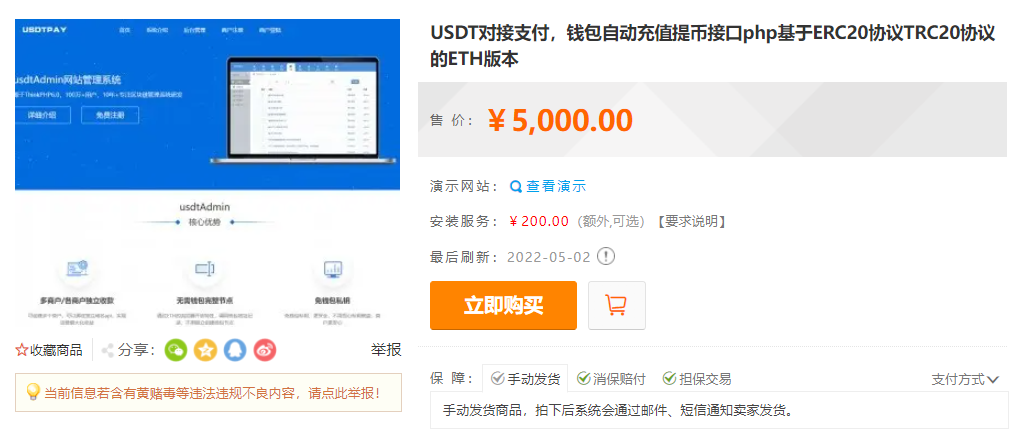The width and height of the screenshot is (1018, 445).
Task: Click the lightbulb warning icon
Action: [x=32, y=392]
